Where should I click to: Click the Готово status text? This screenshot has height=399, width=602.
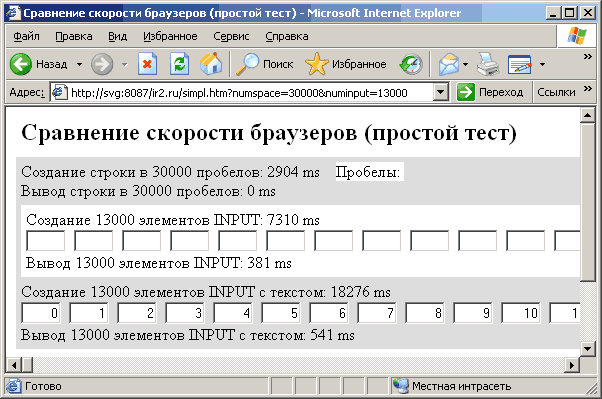[x=43, y=386]
